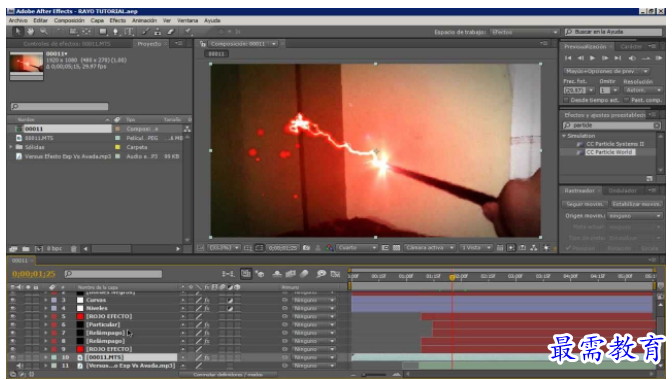Select the Zoom magnifier tool

pyautogui.click(x=43, y=32)
